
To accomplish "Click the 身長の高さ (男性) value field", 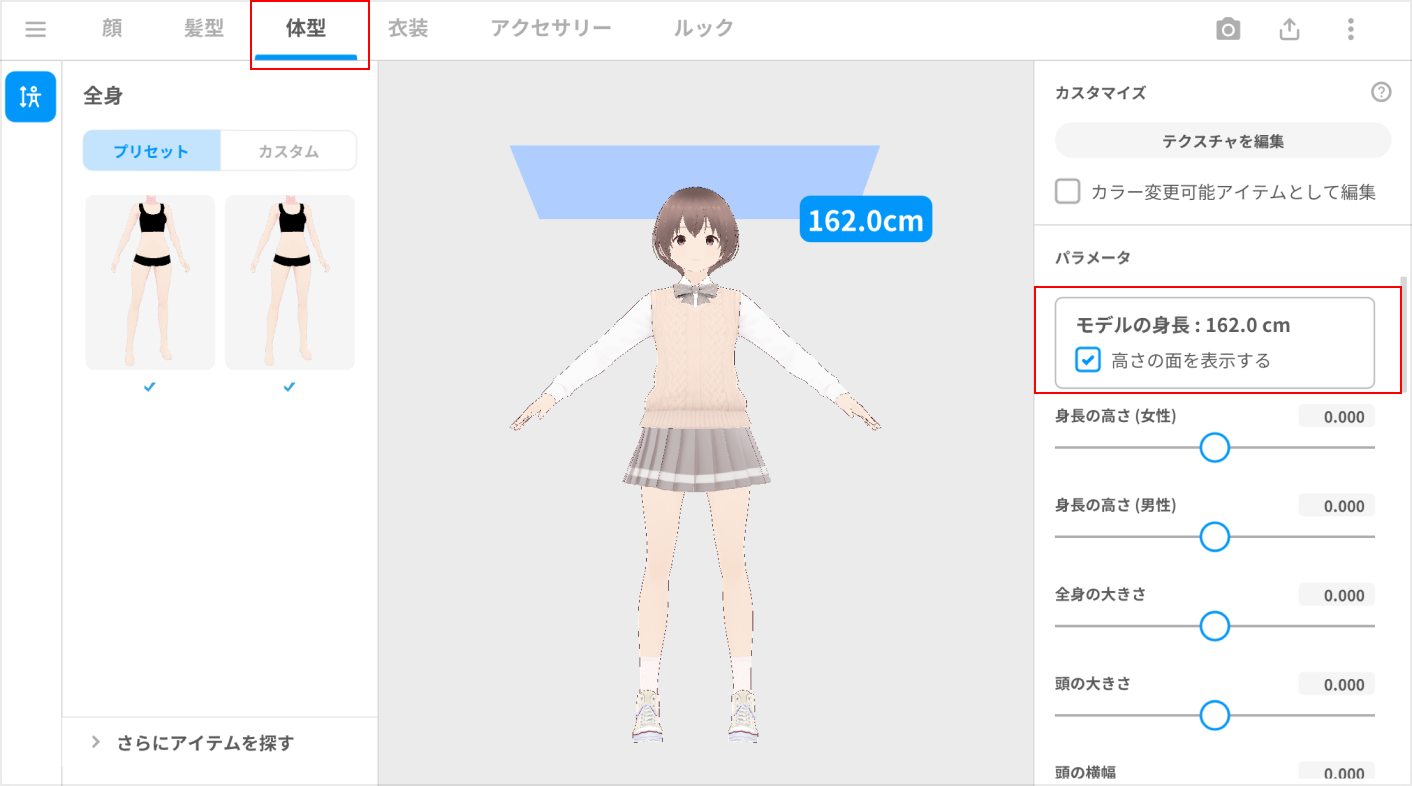I will point(1337,506).
